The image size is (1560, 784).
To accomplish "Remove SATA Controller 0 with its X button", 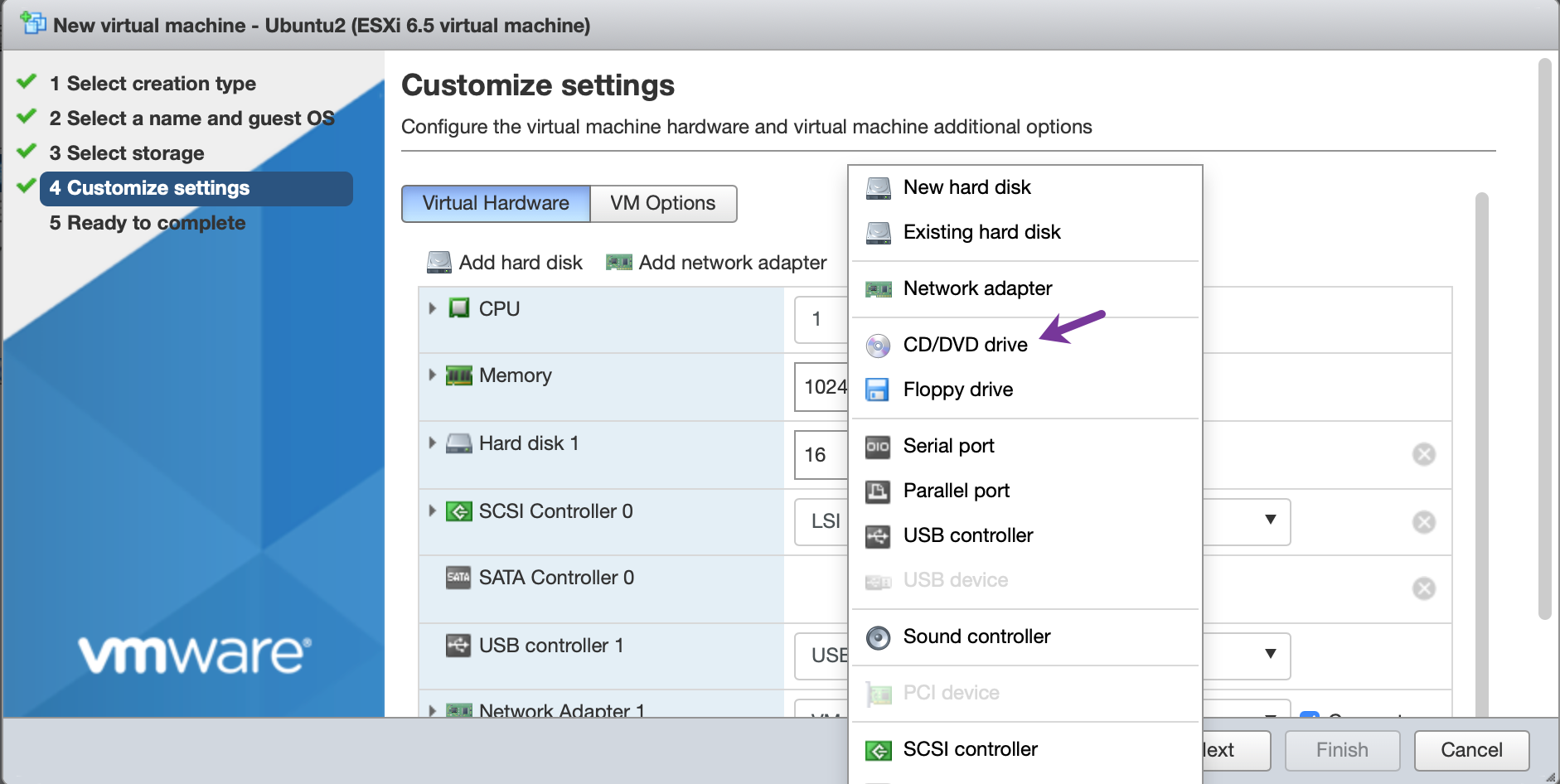I will (x=1423, y=588).
